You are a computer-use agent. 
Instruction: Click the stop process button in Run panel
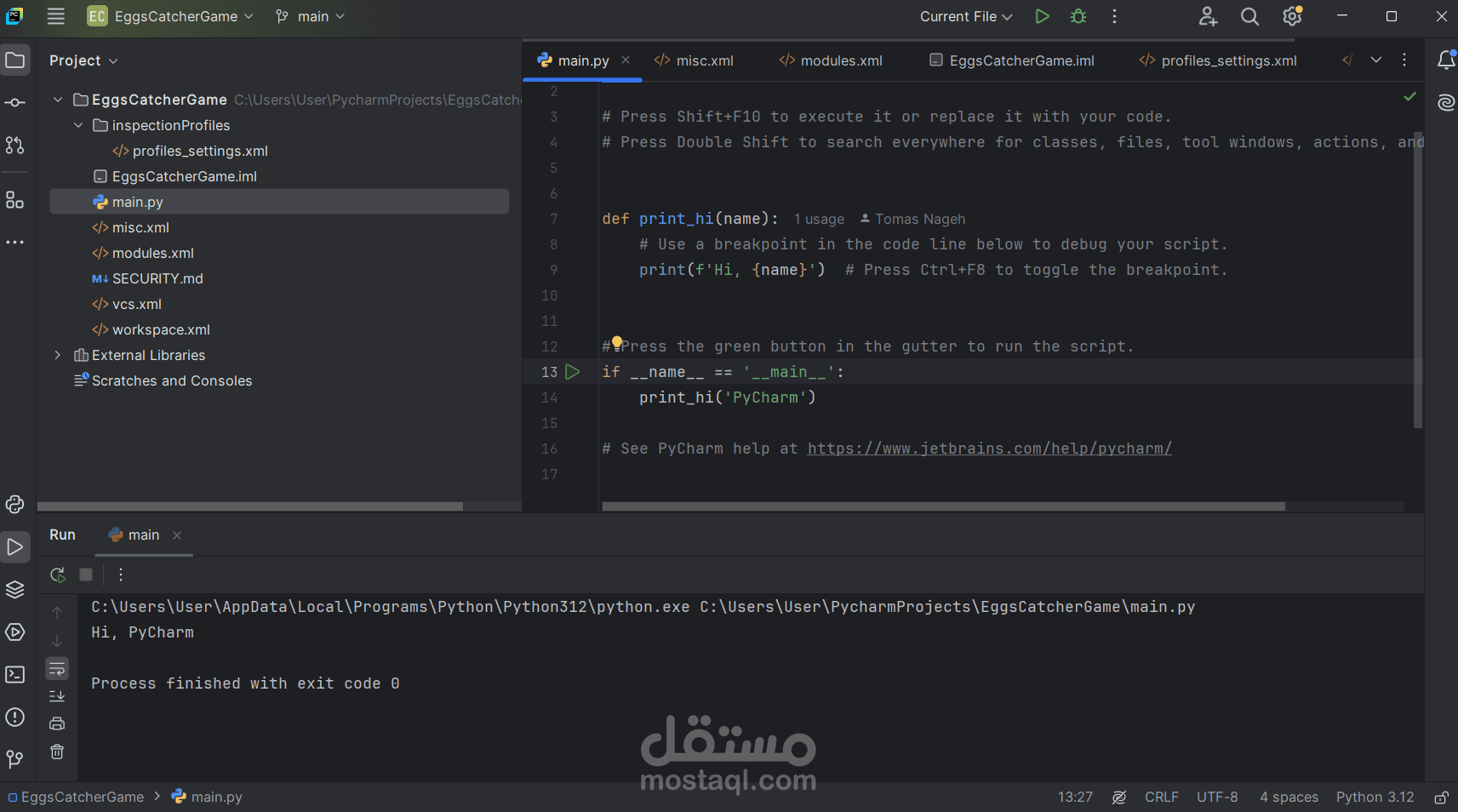[x=86, y=575]
